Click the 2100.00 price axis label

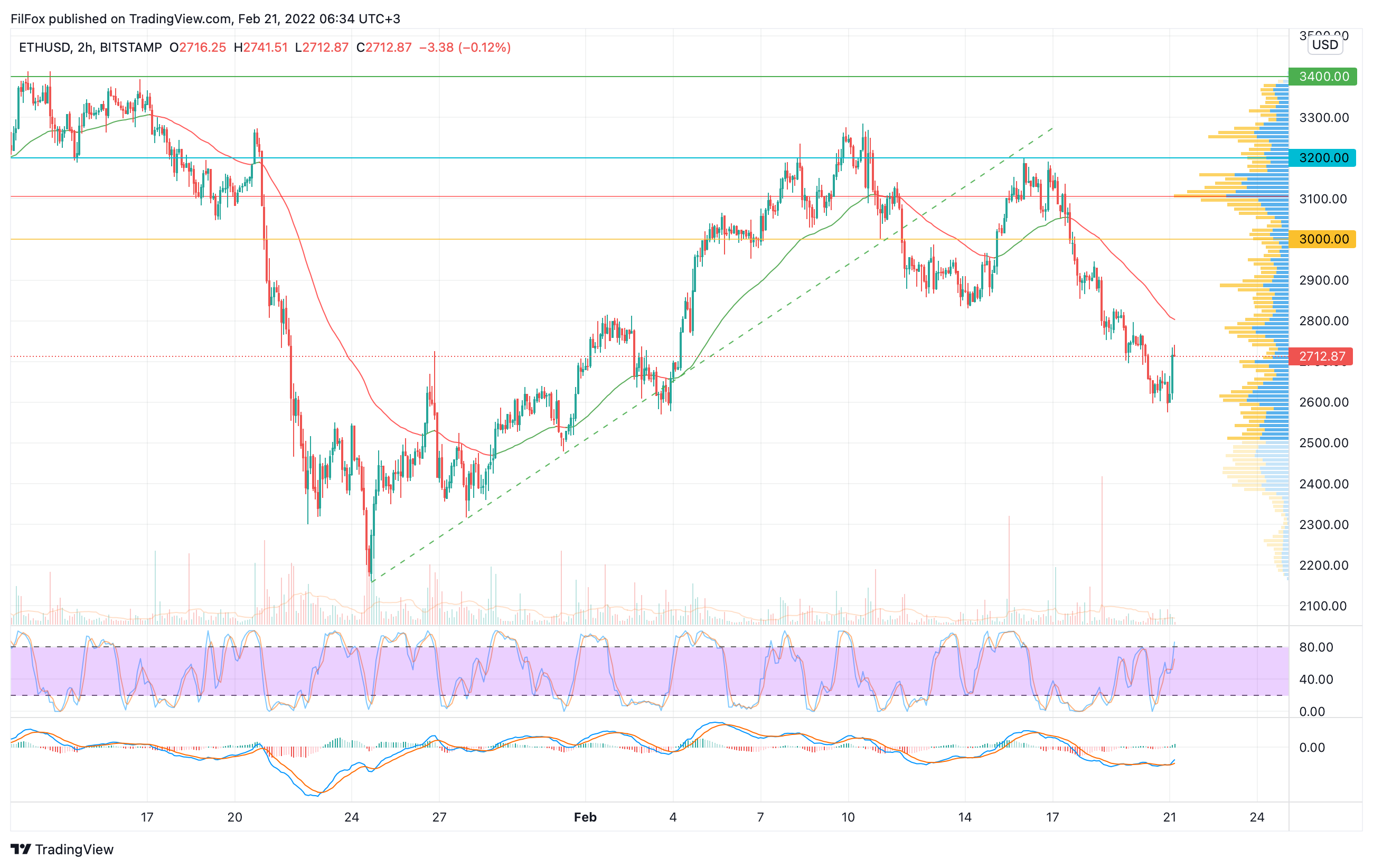[x=1323, y=607]
